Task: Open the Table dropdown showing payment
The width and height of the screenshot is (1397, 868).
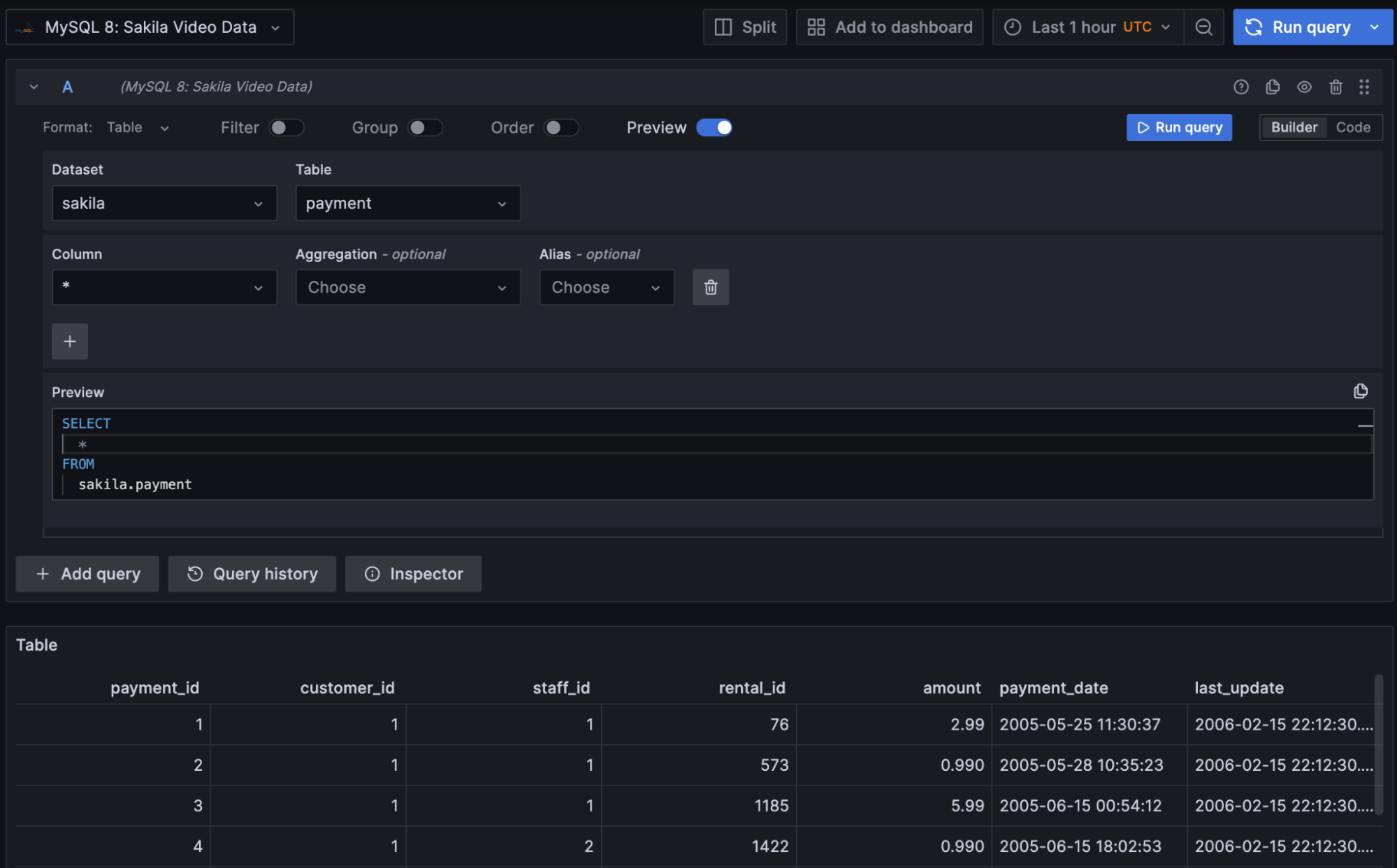Action: pyautogui.click(x=407, y=203)
